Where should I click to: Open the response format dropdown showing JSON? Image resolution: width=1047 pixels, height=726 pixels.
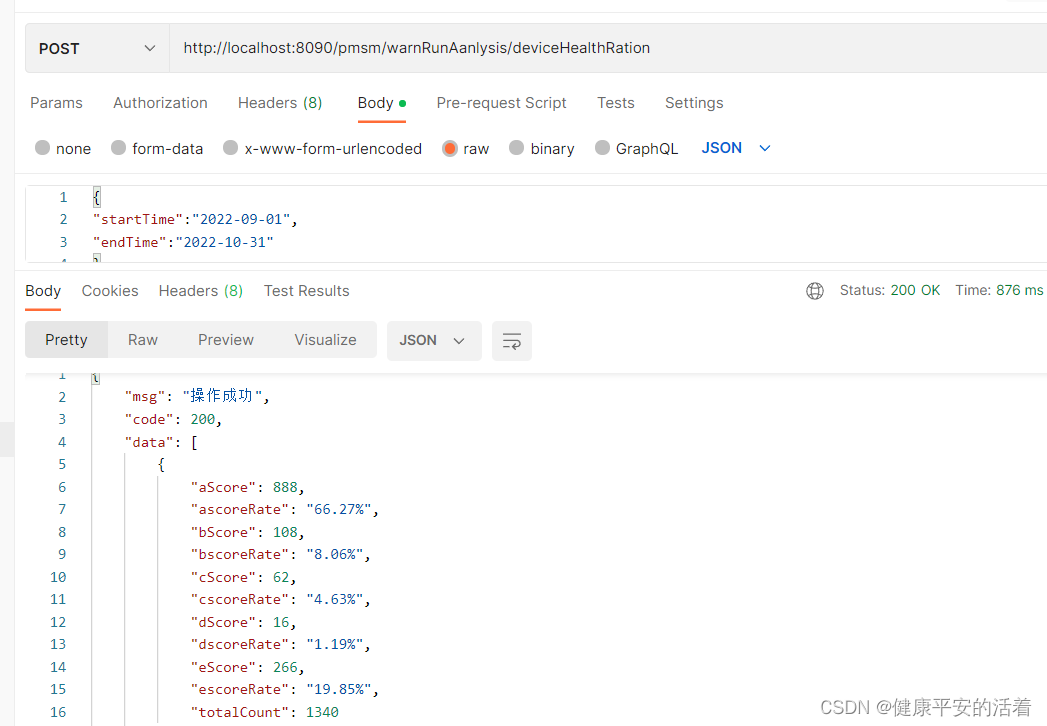click(x=434, y=340)
